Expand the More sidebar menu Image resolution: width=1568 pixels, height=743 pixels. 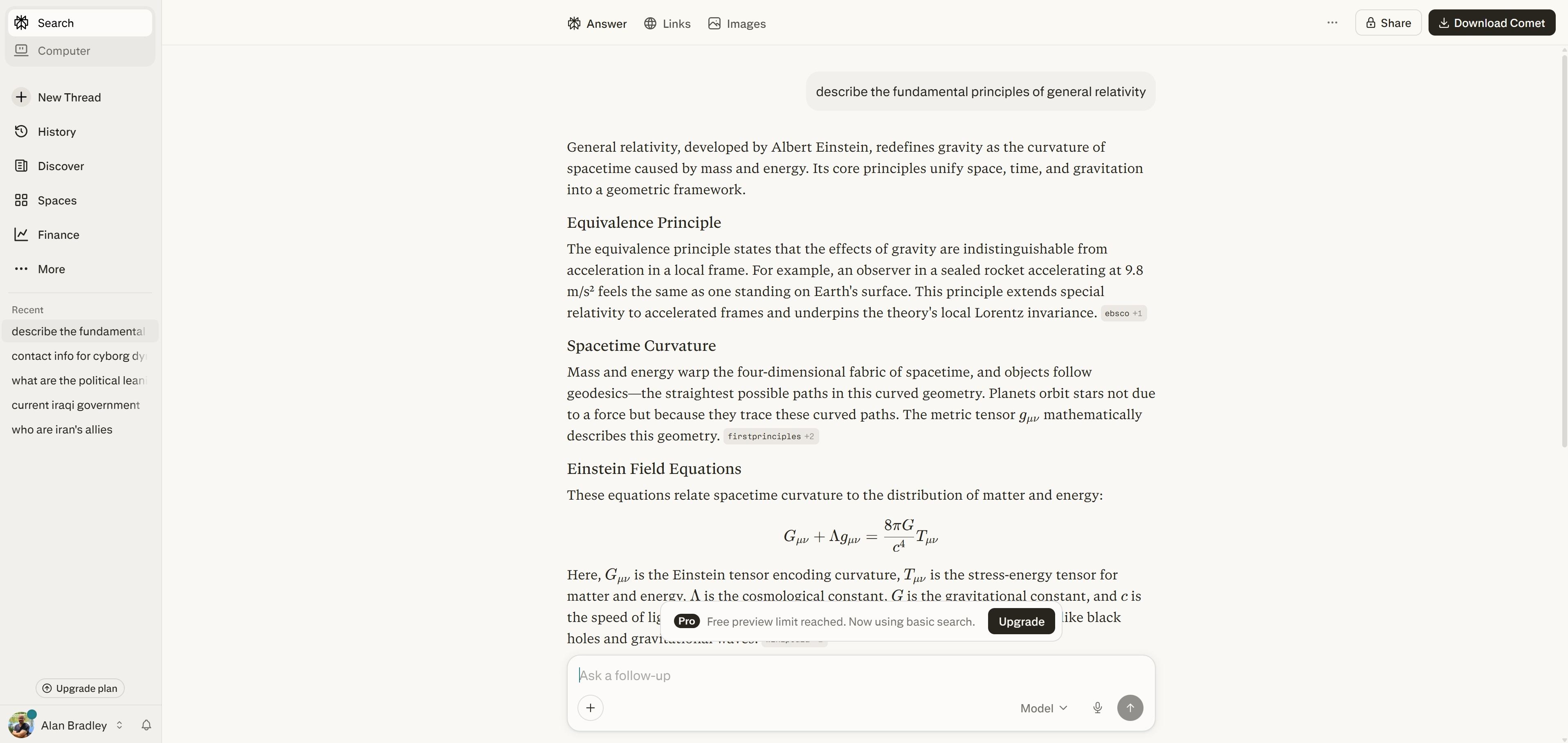[x=51, y=269]
